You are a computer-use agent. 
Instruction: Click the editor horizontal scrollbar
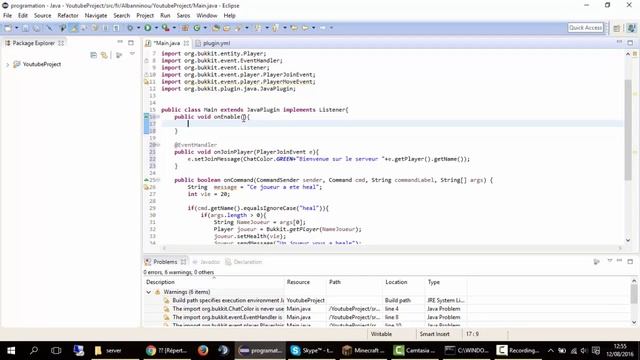coord(392,248)
